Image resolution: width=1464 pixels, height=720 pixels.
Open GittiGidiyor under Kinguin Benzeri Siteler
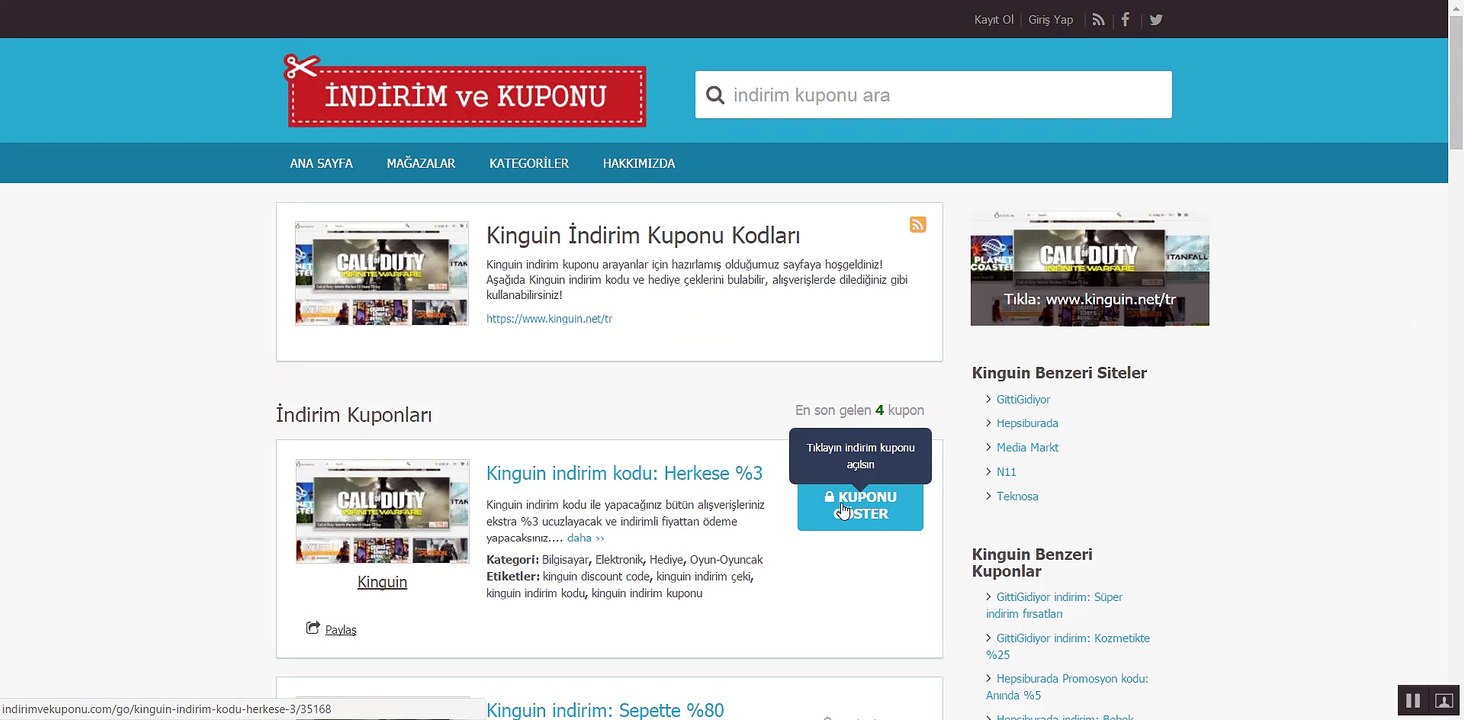[x=1023, y=400]
